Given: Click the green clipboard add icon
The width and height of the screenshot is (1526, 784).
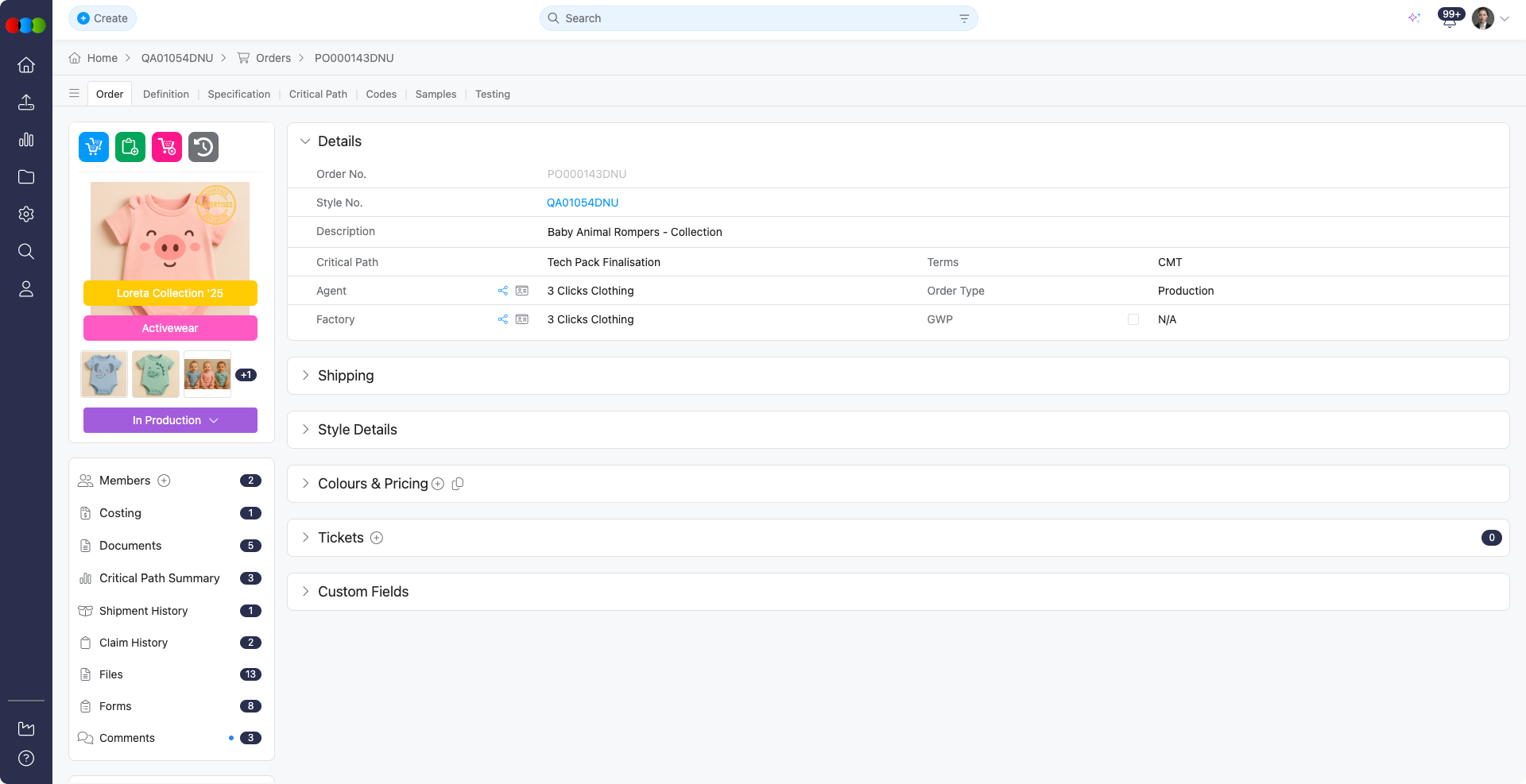Looking at the screenshot, I should [130, 147].
